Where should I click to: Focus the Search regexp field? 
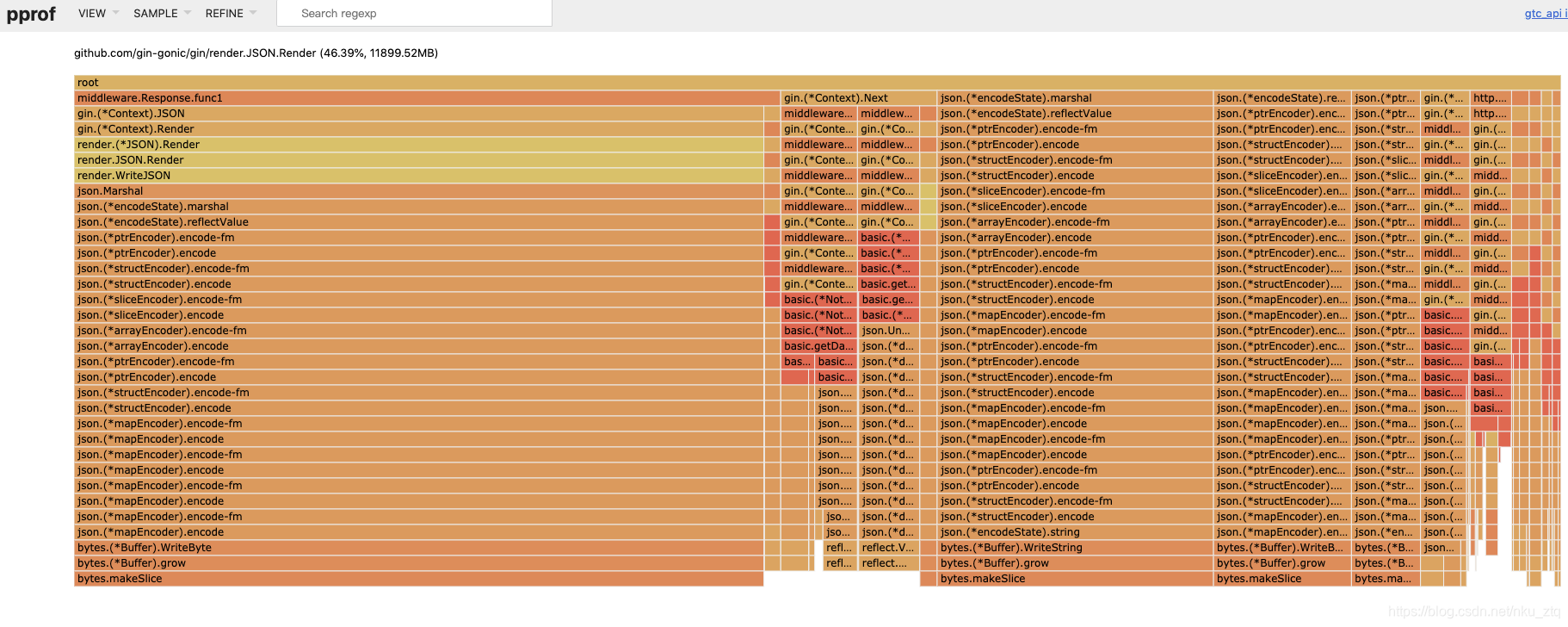click(x=414, y=13)
